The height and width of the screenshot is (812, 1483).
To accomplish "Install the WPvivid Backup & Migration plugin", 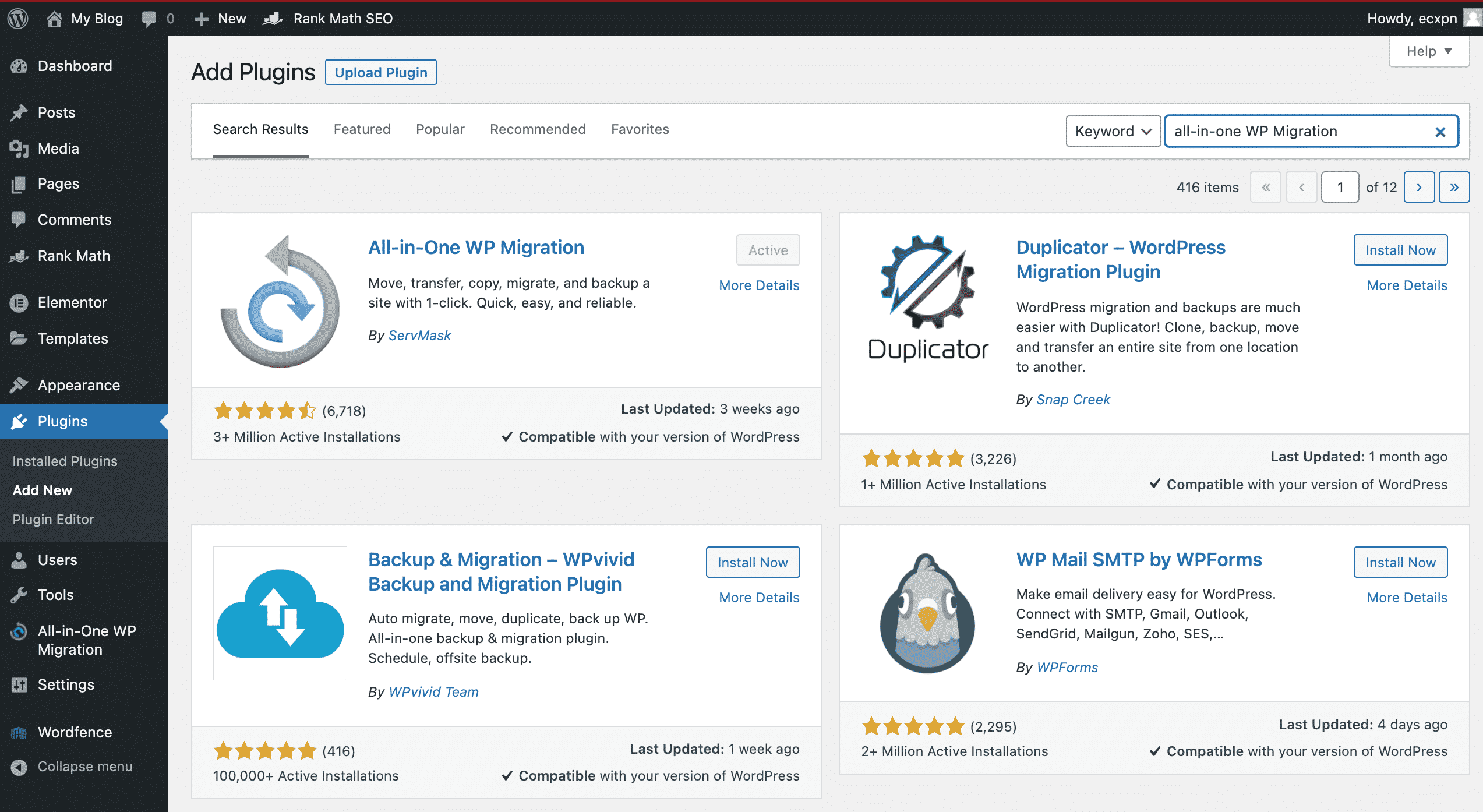I will point(753,562).
